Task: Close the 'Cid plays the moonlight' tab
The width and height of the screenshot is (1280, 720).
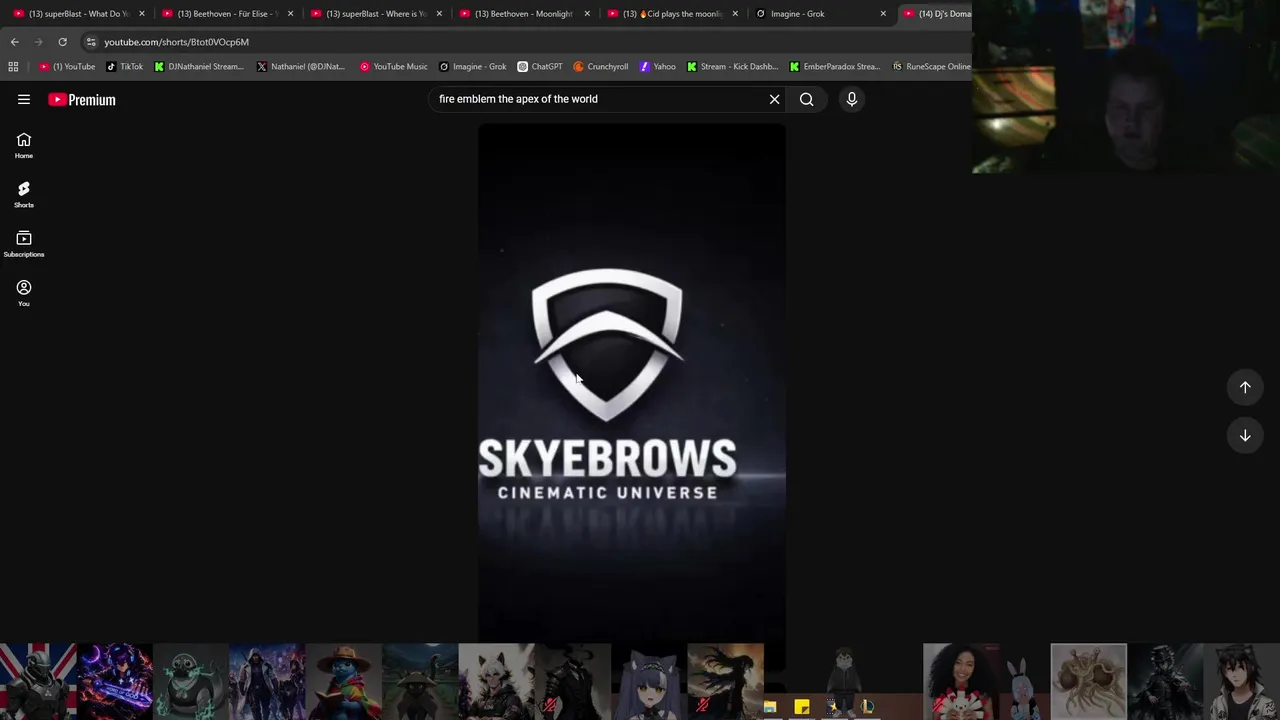Action: click(735, 14)
